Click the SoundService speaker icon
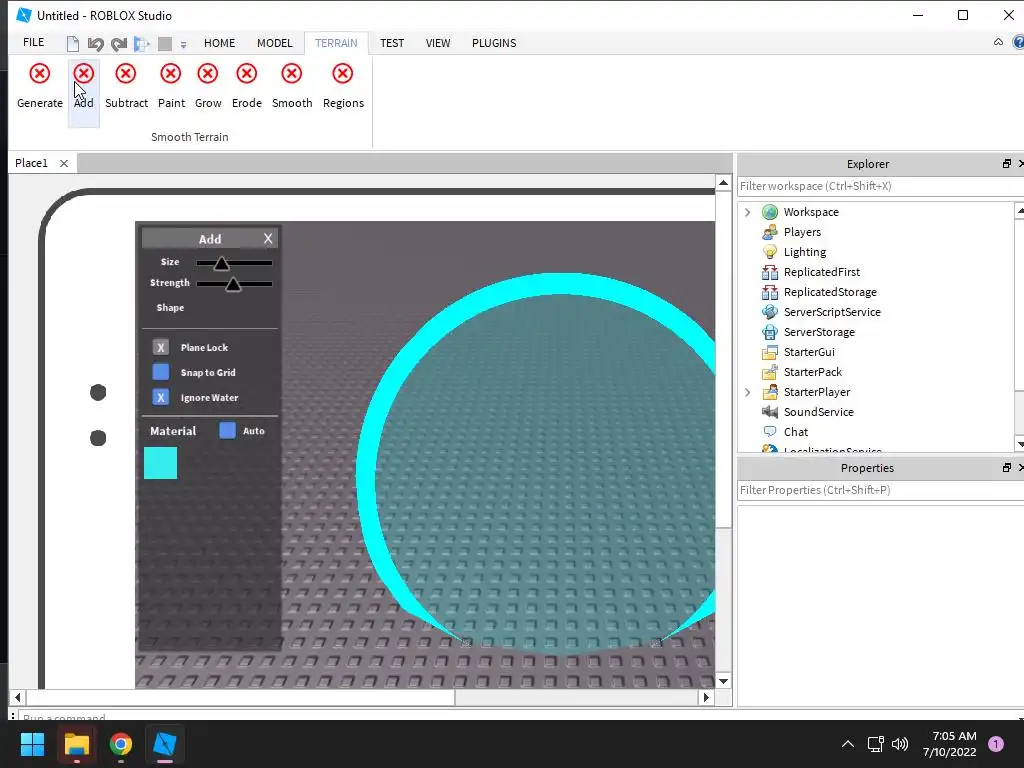 point(770,412)
